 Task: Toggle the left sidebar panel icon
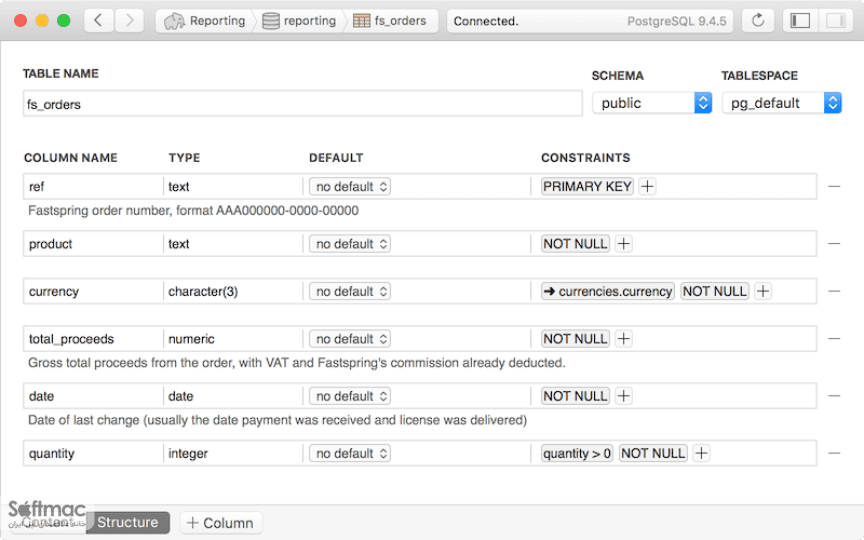pyautogui.click(x=800, y=21)
